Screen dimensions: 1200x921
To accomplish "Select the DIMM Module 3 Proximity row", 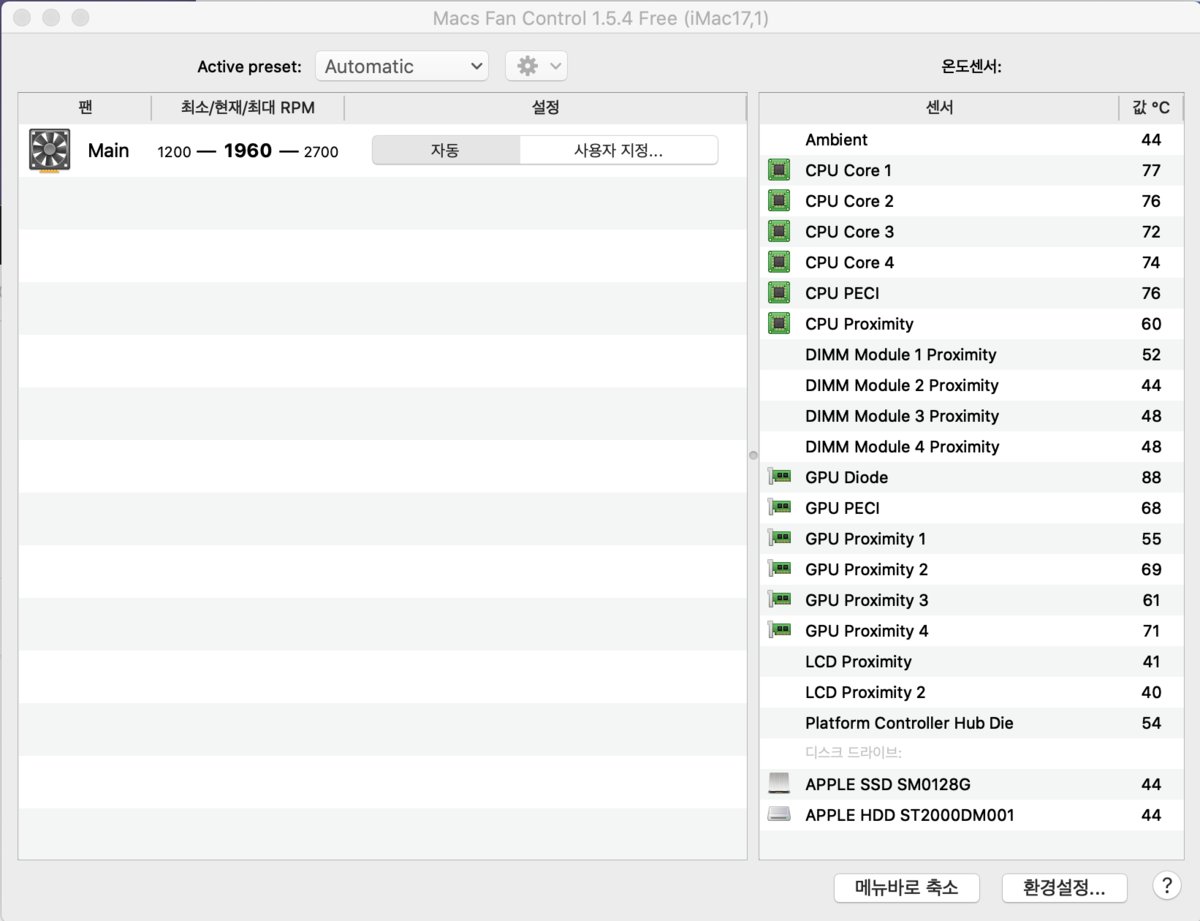I will click(971, 416).
